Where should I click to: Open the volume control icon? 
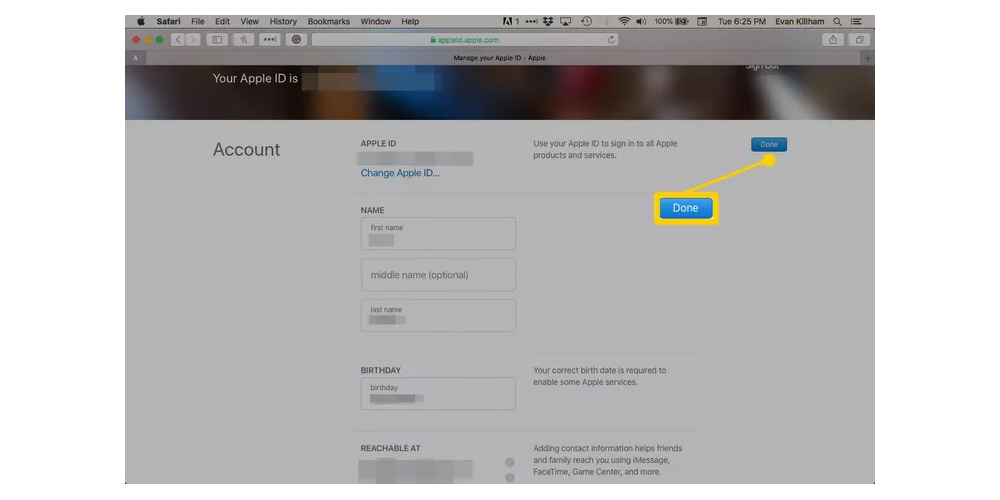[x=641, y=21]
